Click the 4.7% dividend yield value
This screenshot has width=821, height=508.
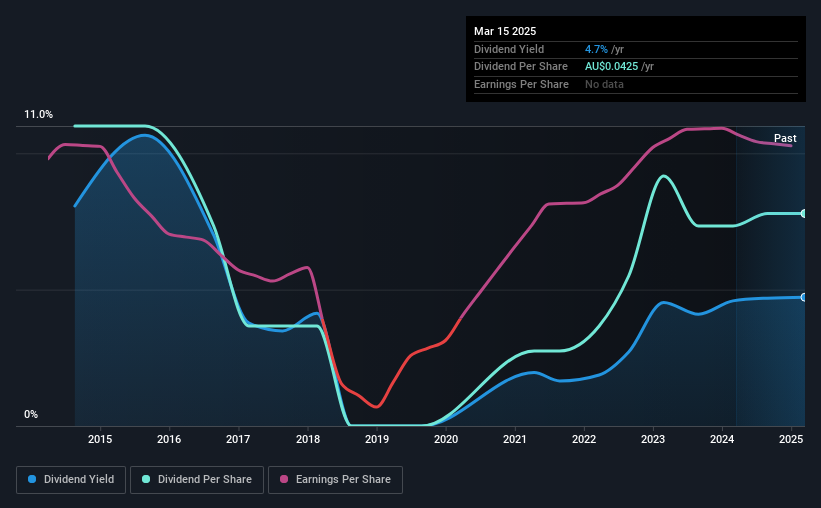point(596,49)
